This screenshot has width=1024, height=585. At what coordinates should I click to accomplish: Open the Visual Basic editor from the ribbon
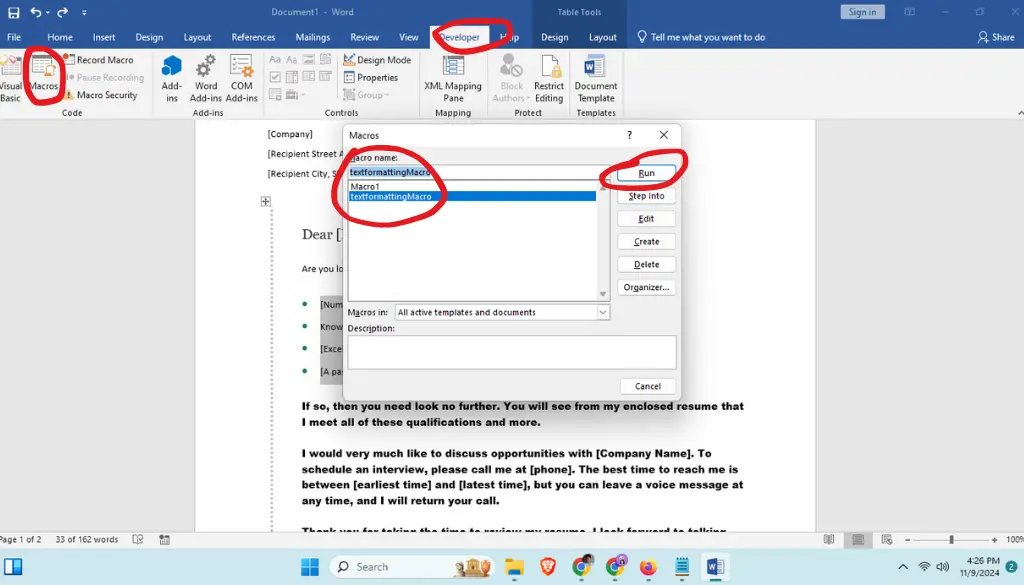pyautogui.click(x=10, y=78)
